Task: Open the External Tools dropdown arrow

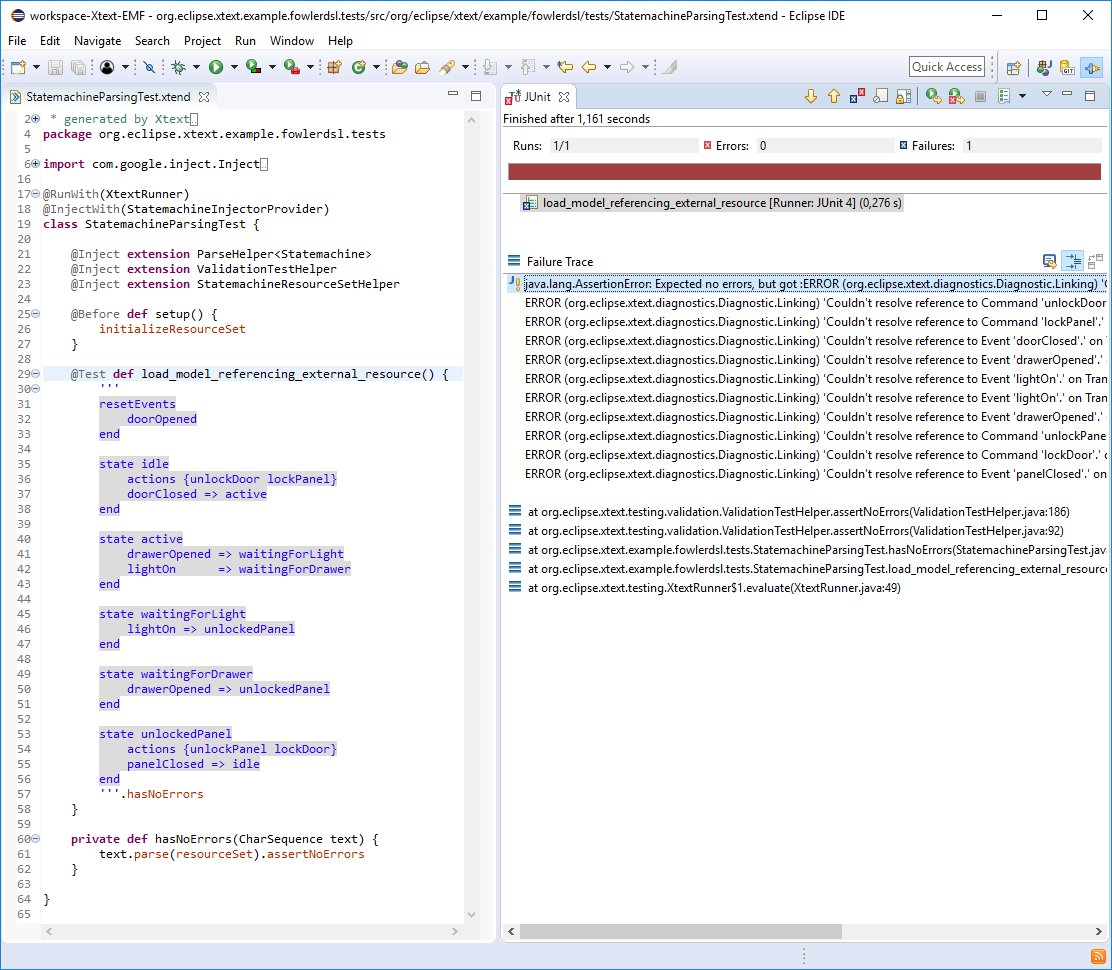Action: [310, 67]
